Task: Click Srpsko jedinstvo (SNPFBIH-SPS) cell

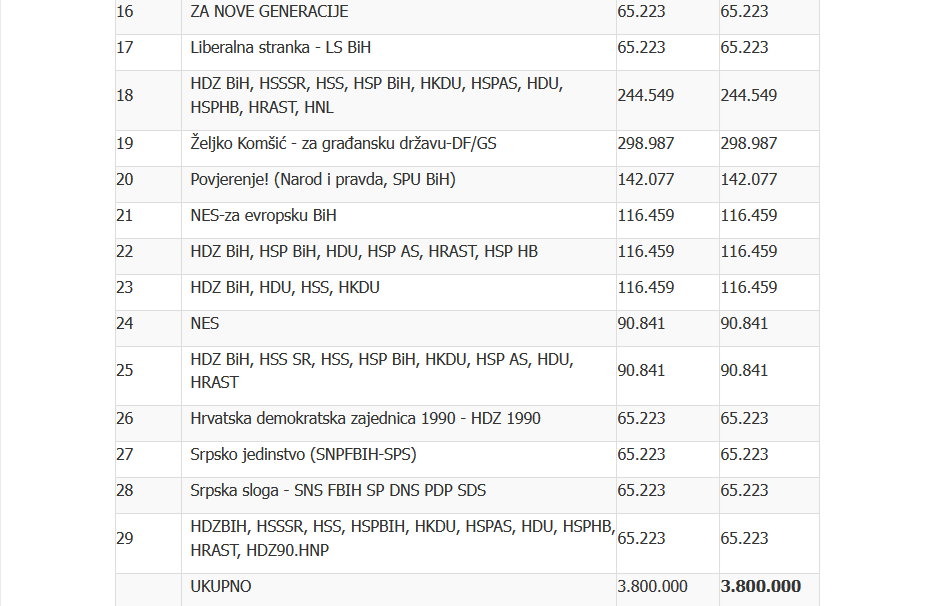Action: tap(303, 454)
